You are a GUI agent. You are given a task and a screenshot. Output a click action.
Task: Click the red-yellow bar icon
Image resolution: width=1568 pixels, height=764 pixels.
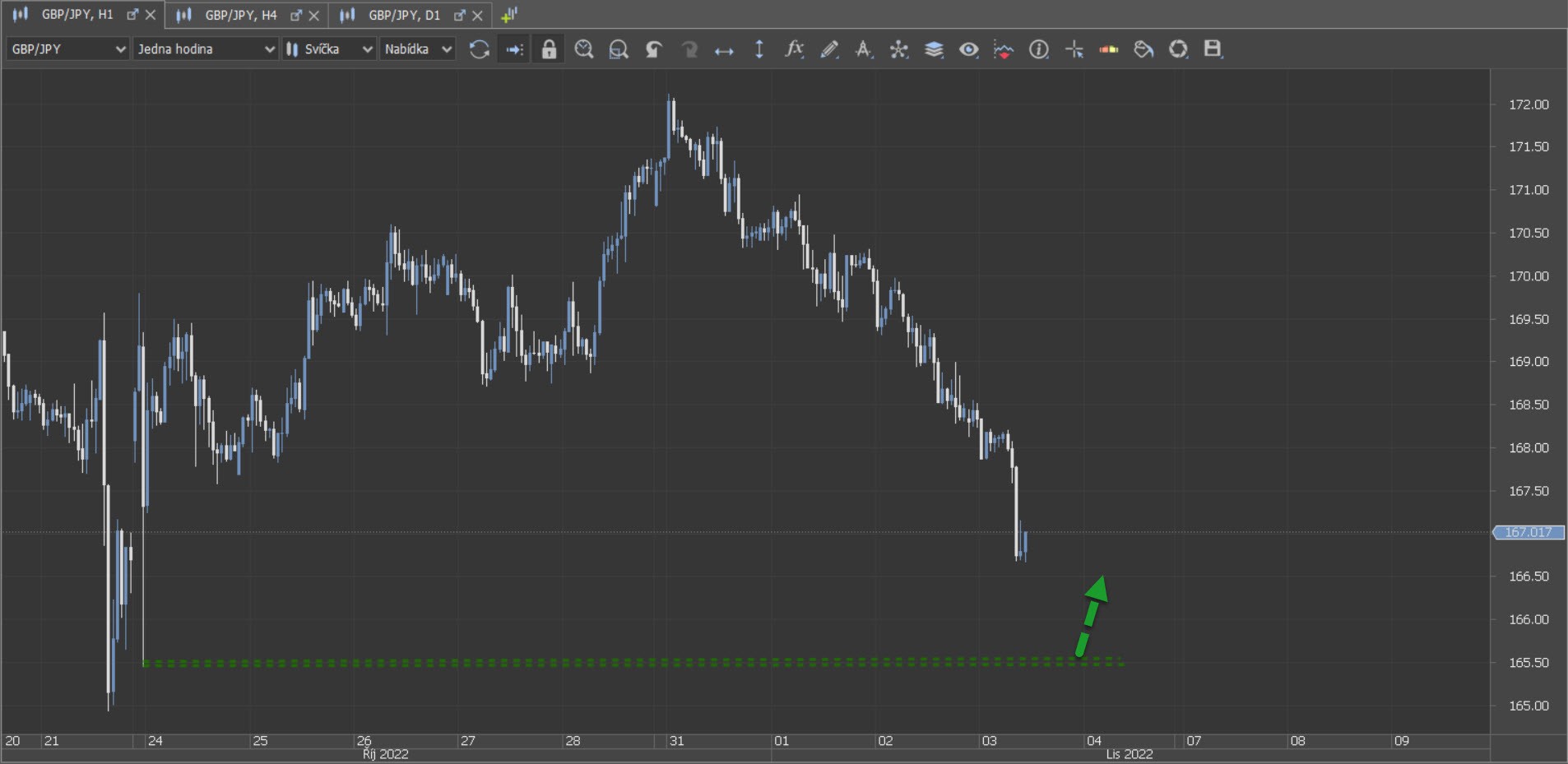1109,49
